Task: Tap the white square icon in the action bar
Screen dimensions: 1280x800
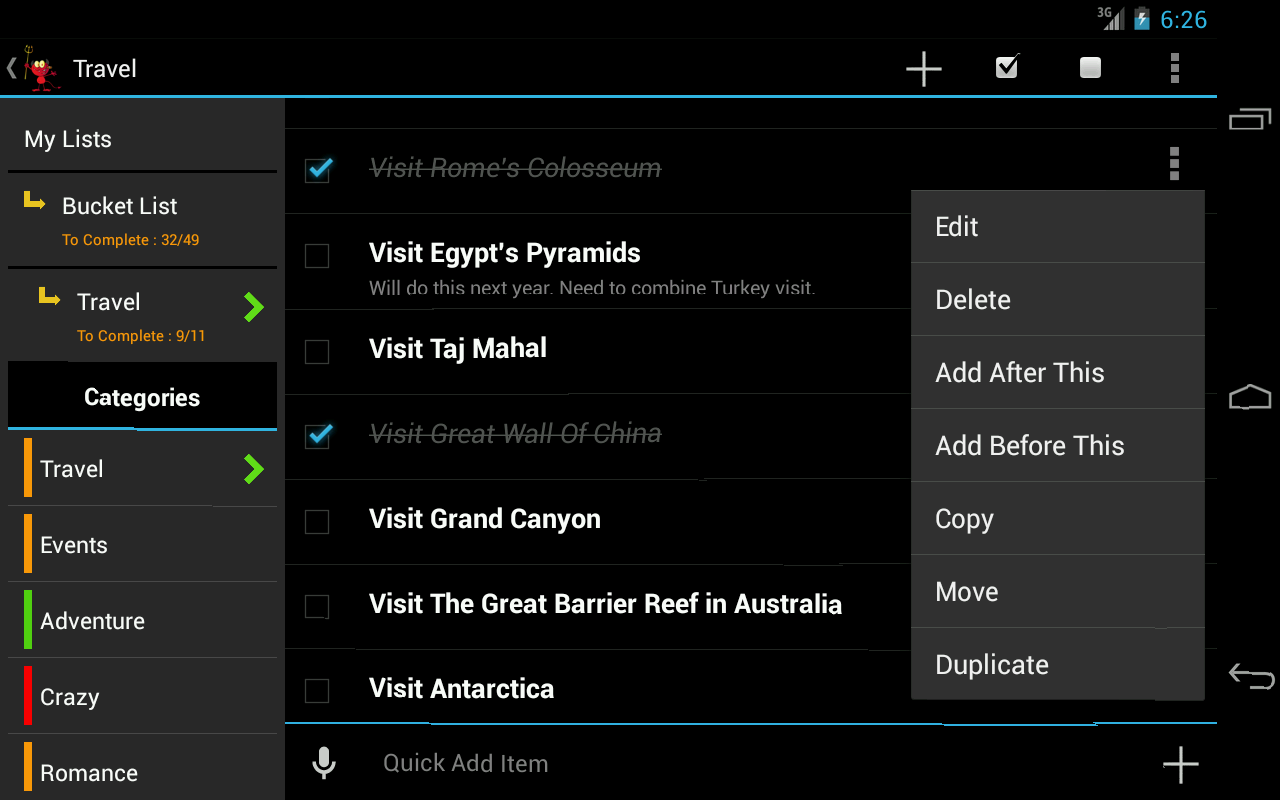Action: 1089,68
